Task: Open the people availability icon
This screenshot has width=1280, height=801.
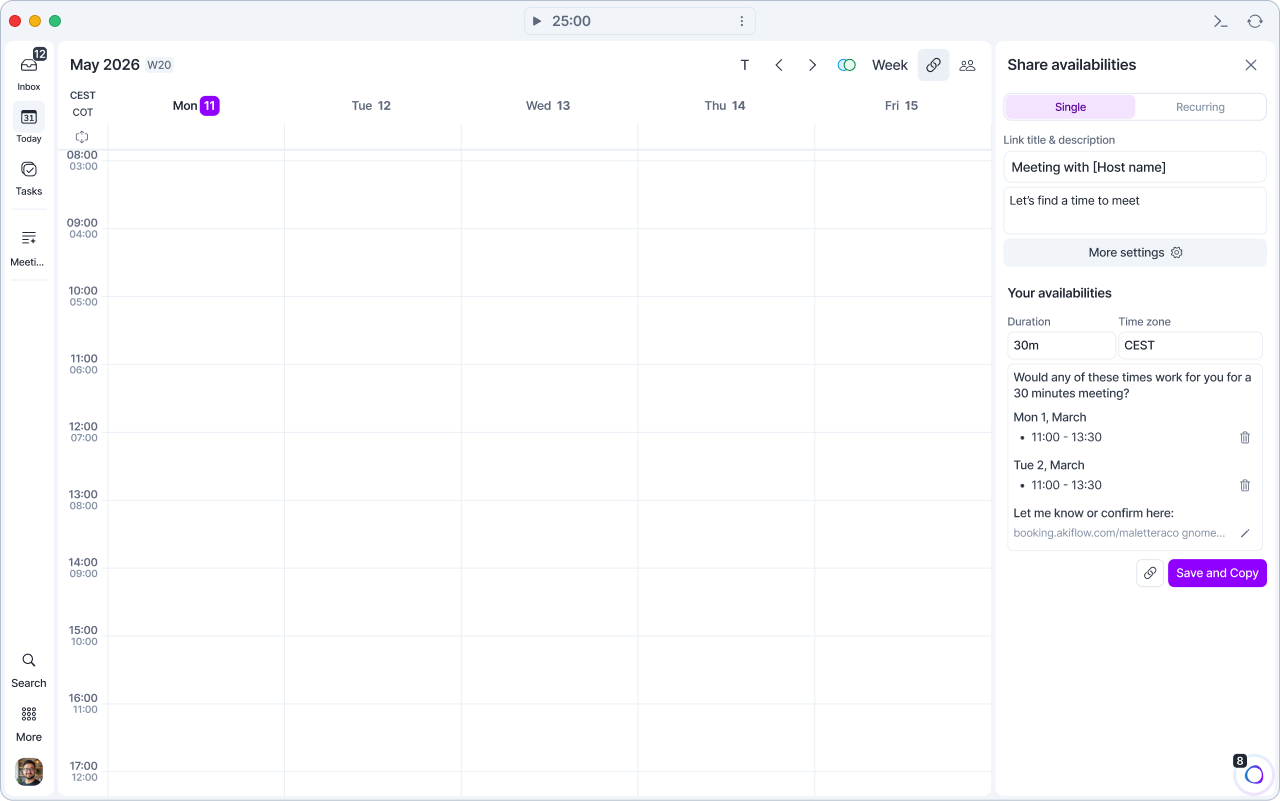Action: point(967,65)
